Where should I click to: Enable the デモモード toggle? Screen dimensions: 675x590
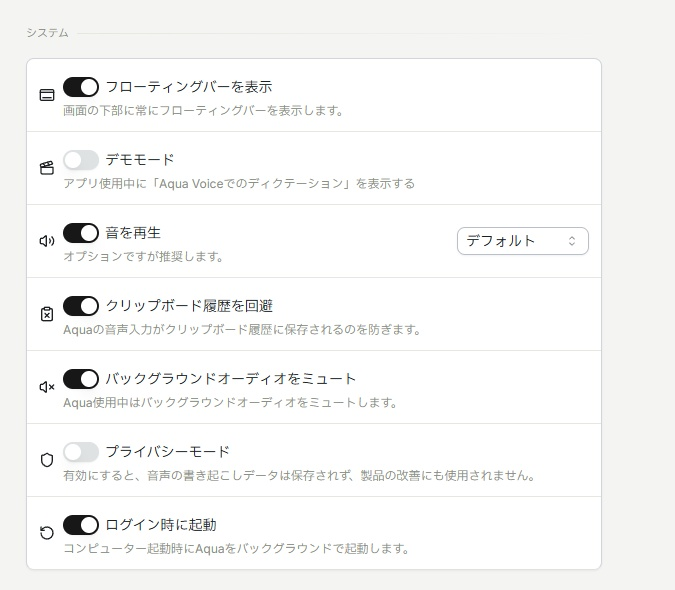click(x=81, y=160)
